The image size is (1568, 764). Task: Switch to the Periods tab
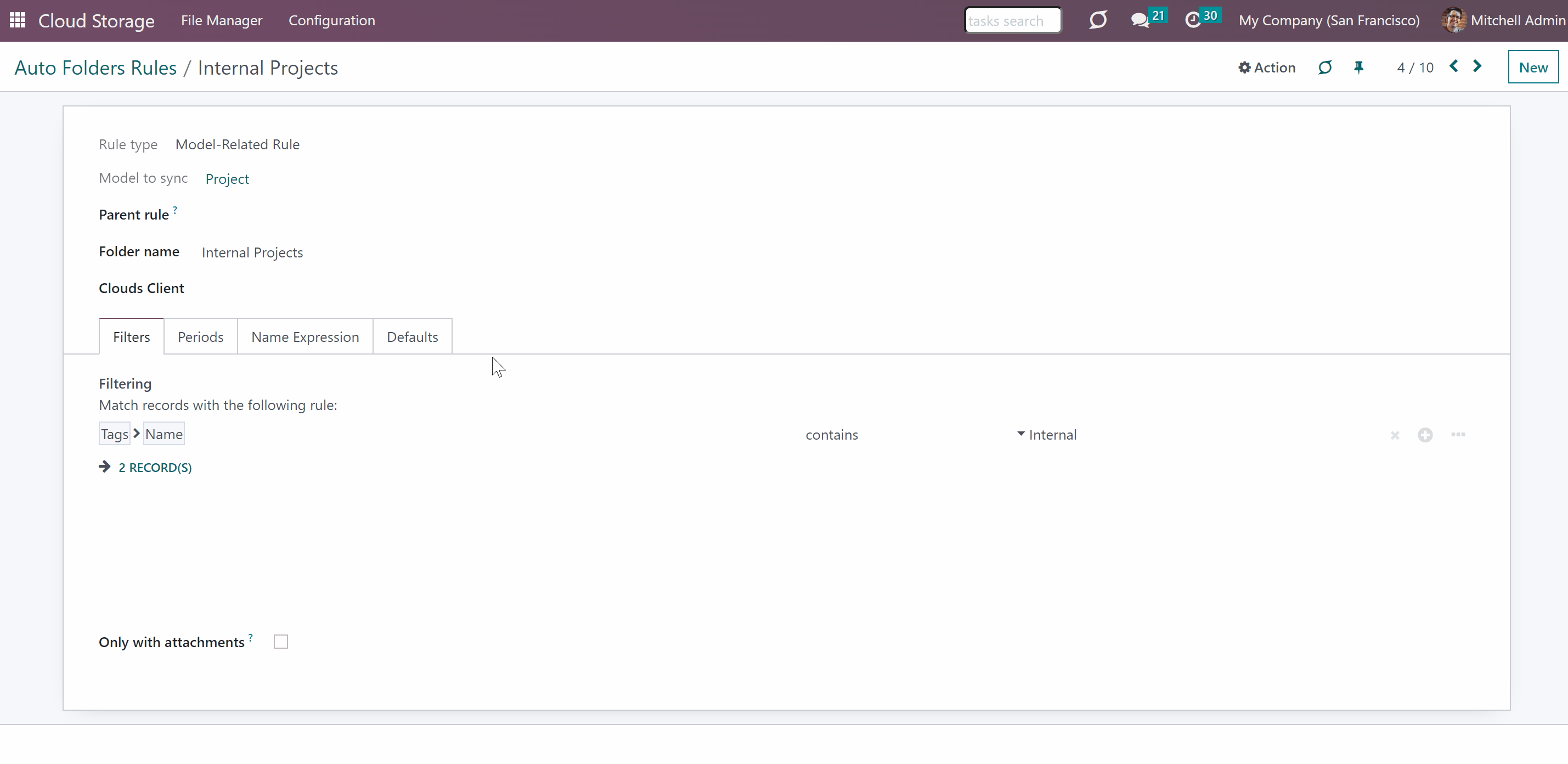200,336
